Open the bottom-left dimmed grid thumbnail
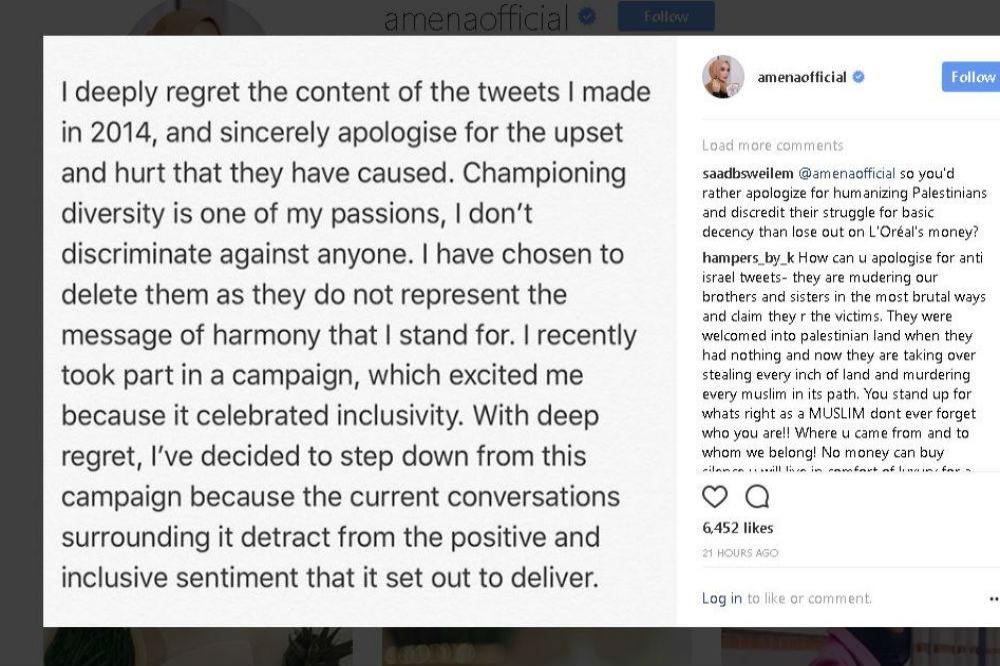Viewport: 1000px width, 666px height. click(198, 646)
